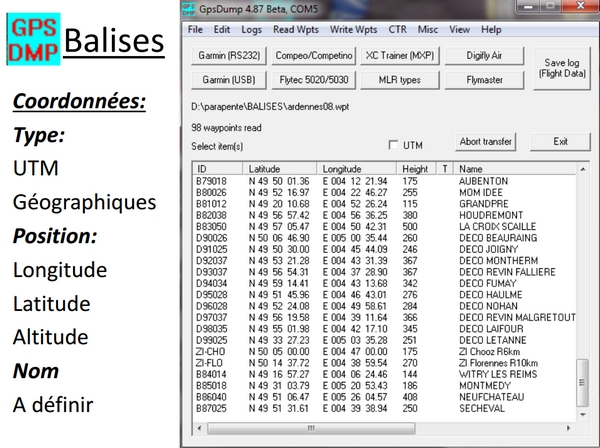
Task: Open the File menu
Action: coord(196,30)
